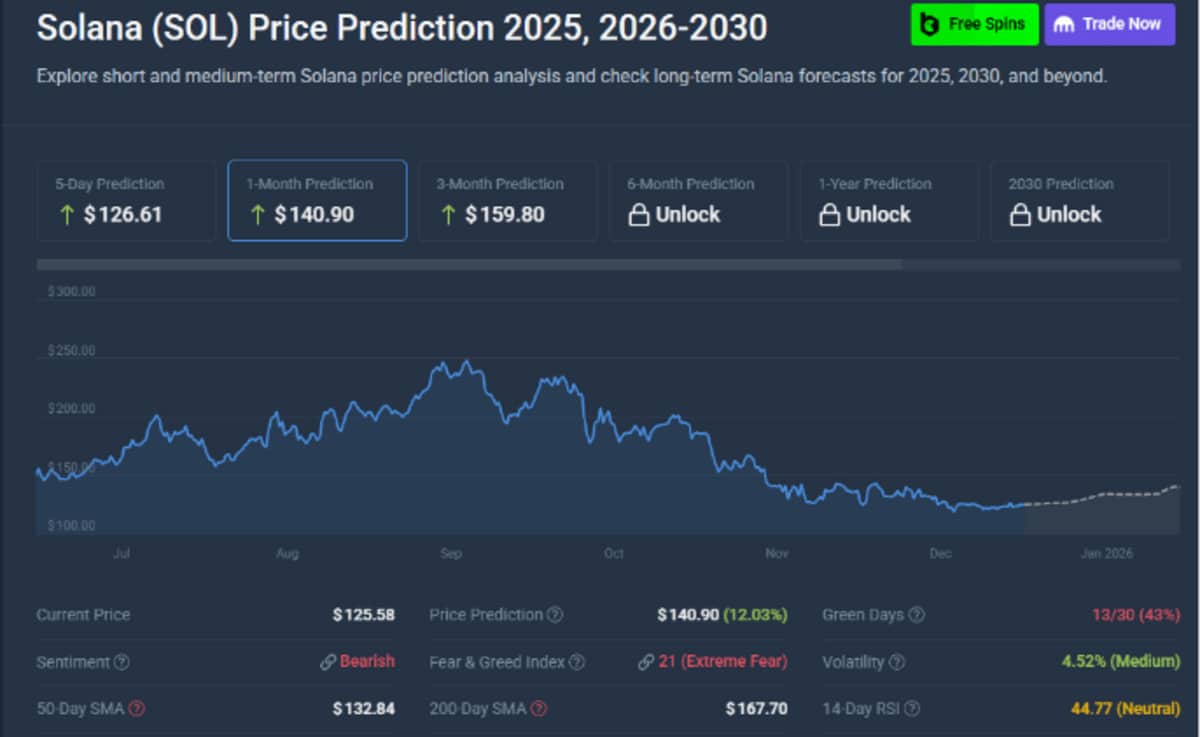The width and height of the screenshot is (1200, 737).
Task: Click the 50-Day SMA question mark
Action: coord(134,708)
